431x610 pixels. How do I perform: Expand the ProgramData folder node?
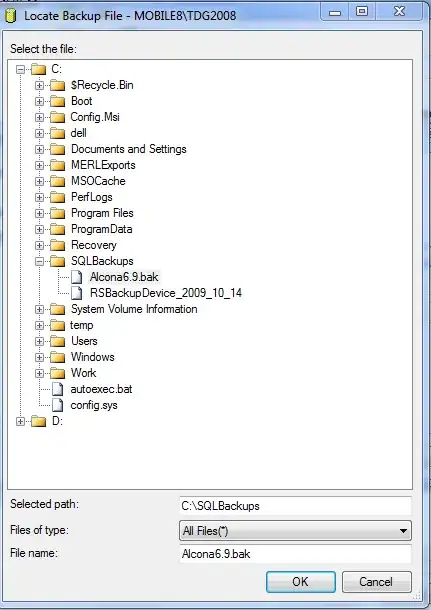tap(39, 229)
